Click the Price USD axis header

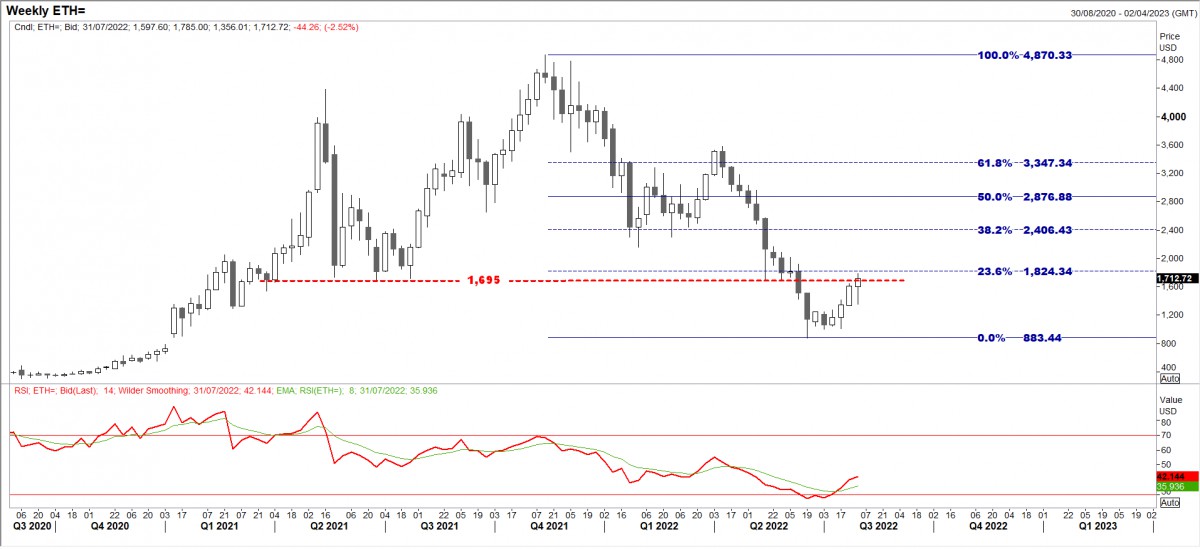1169,40
